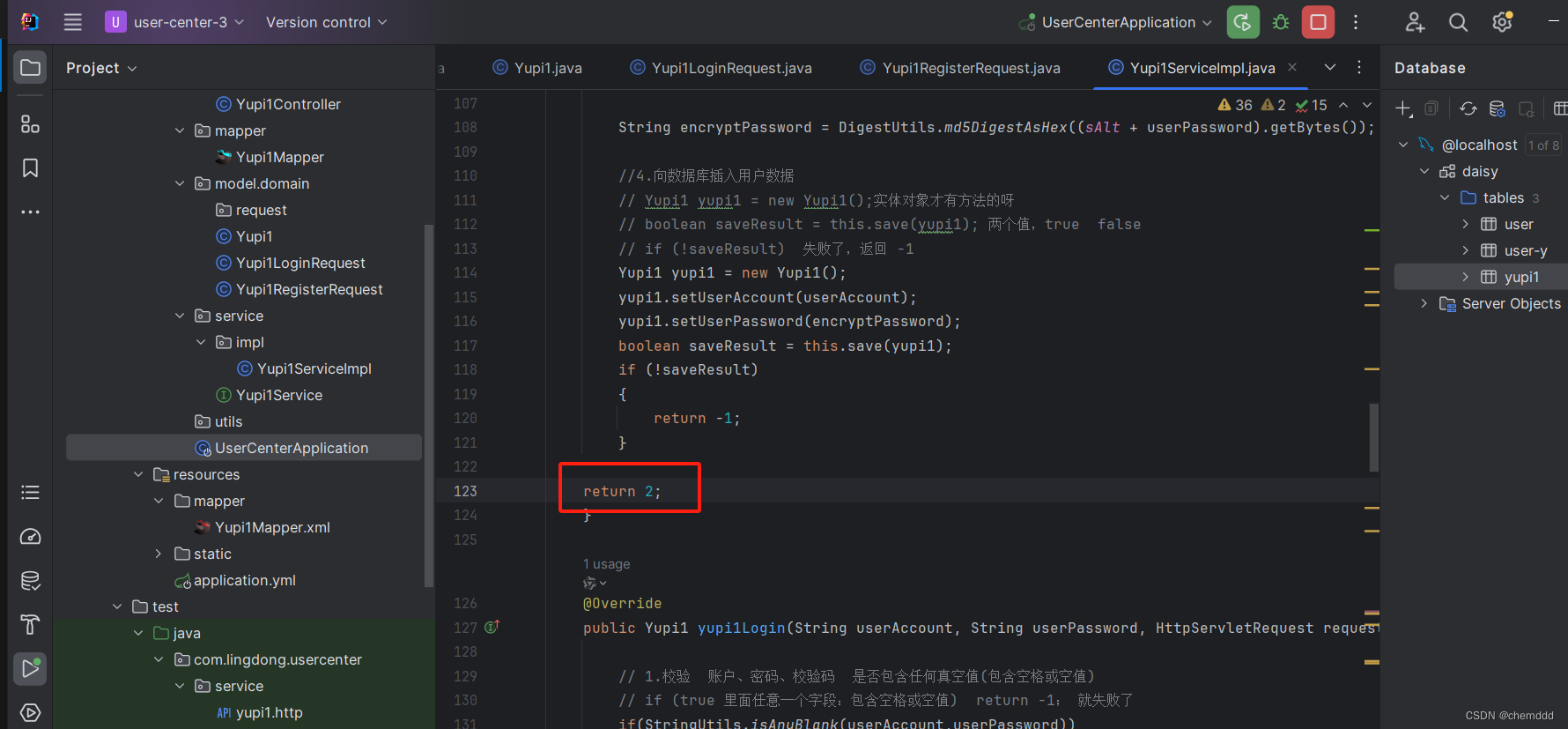This screenshot has height=729, width=1568.
Task: Open data source properties icon
Action: pyautogui.click(x=1497, y=108)
